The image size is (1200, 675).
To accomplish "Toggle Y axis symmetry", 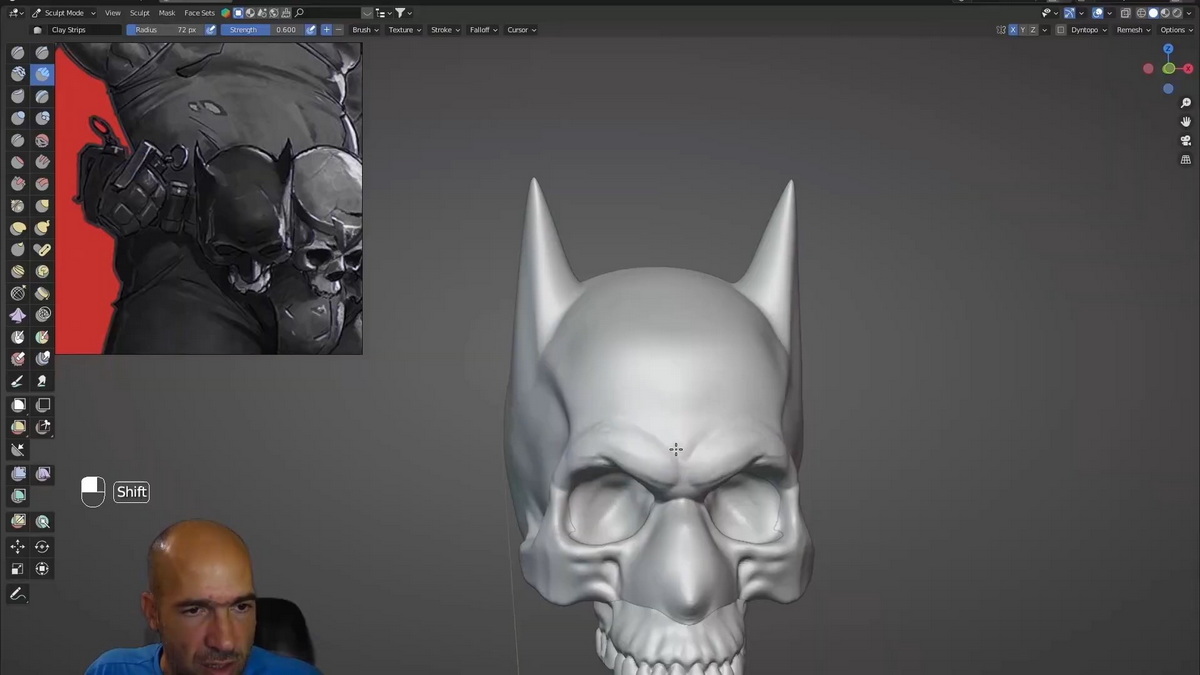I will pyautogui.click(x=1023, y=30).
